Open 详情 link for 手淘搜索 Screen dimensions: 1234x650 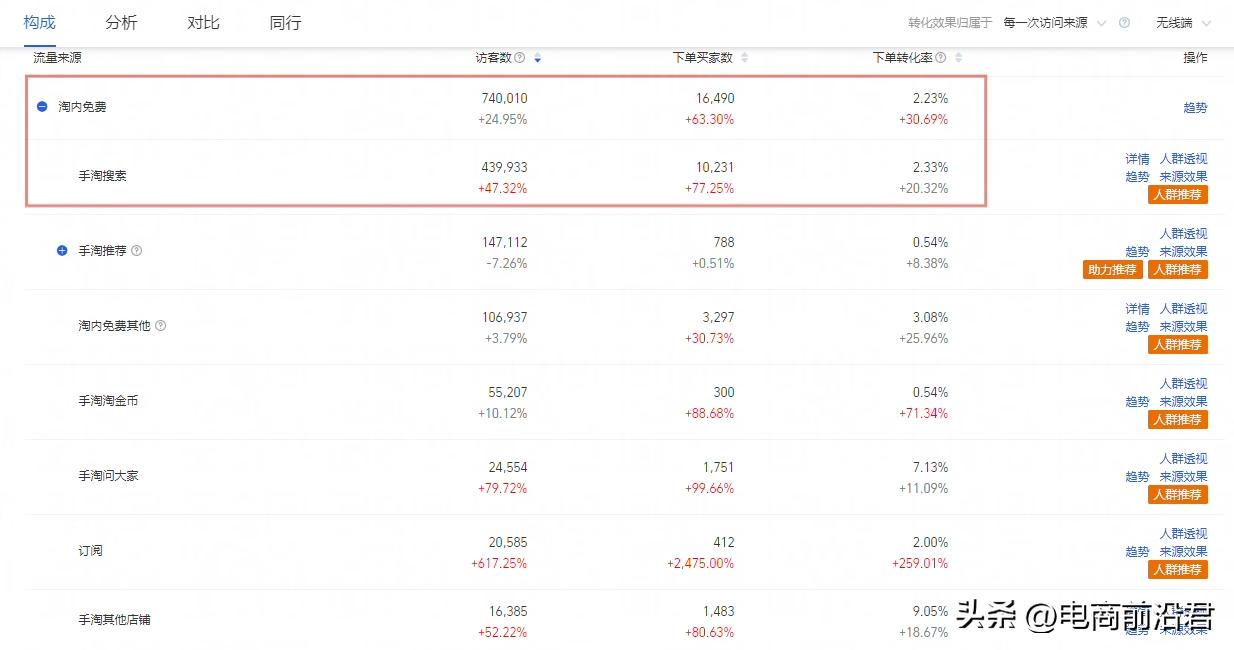[x=1137, y=159]
